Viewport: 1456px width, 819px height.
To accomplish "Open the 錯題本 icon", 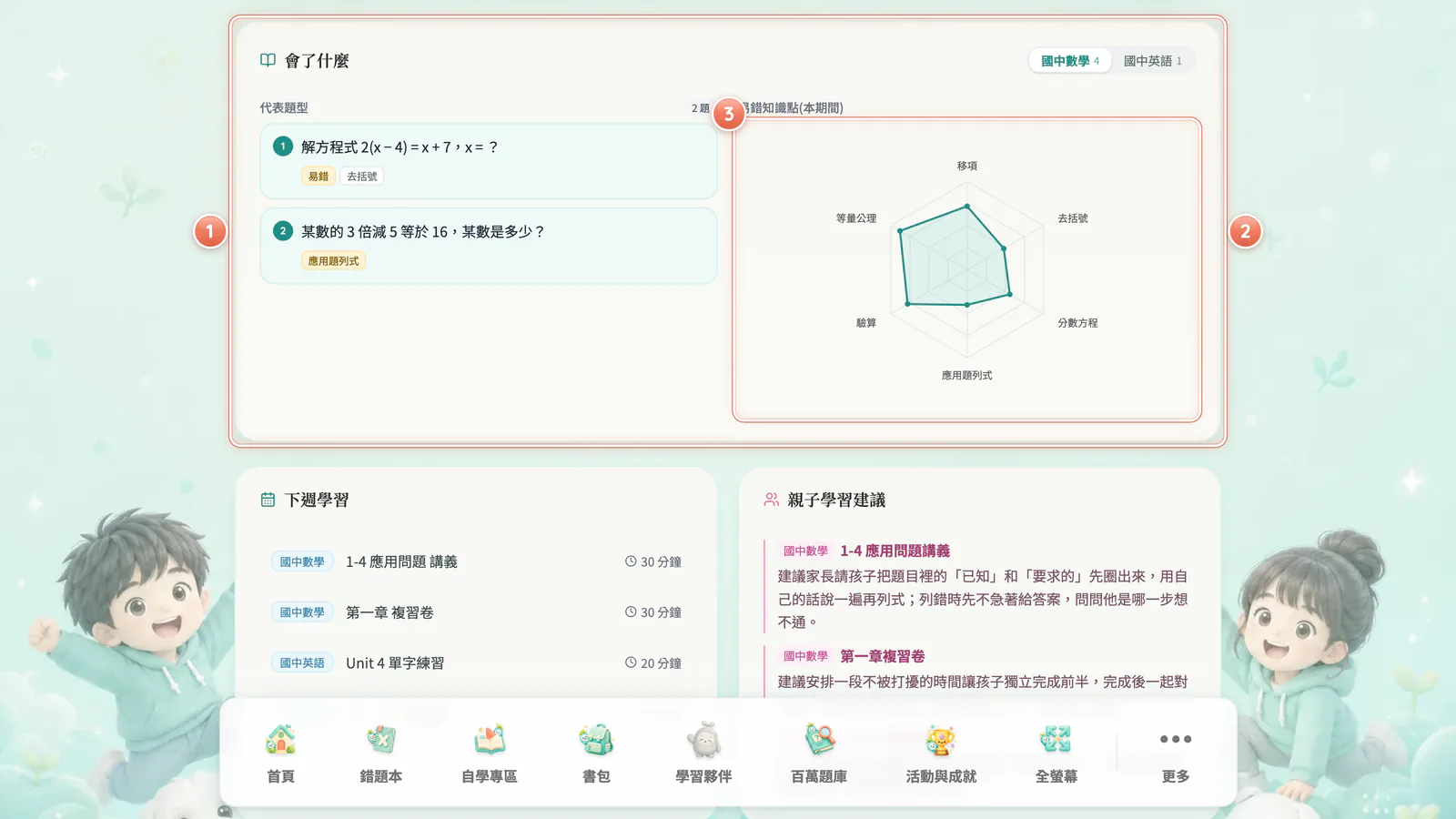I will [380, 740].
